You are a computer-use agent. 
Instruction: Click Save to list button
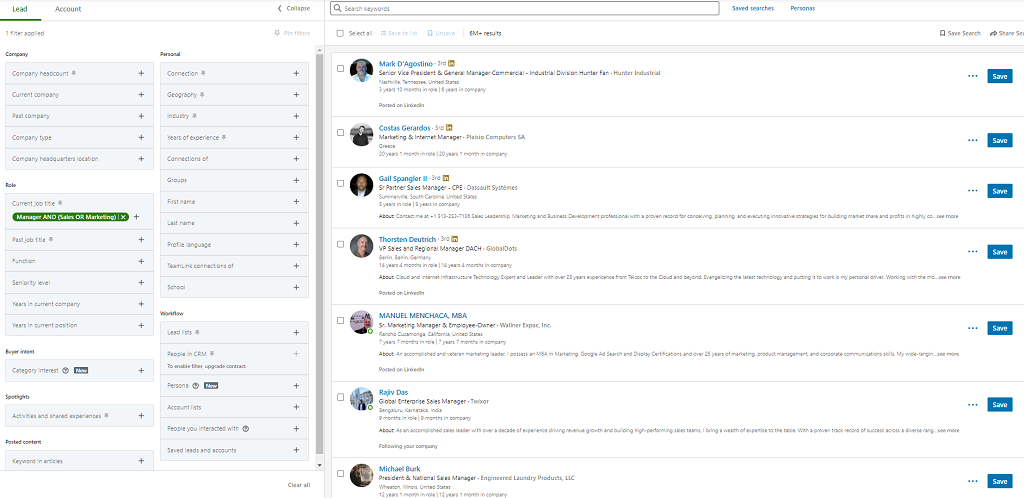click(x=399, y=33)
